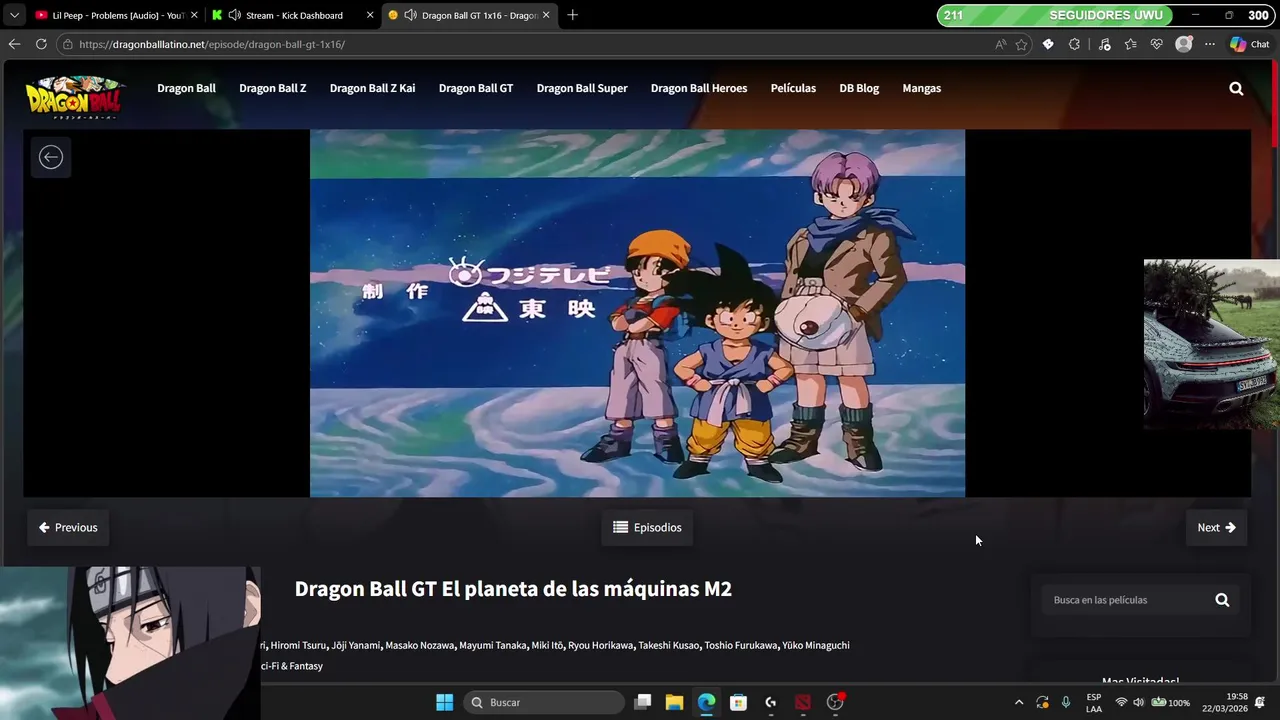The image size is (1280, 720).
Task: Mute audio on the Kick Dashboard tab
Action: (234, 15)
